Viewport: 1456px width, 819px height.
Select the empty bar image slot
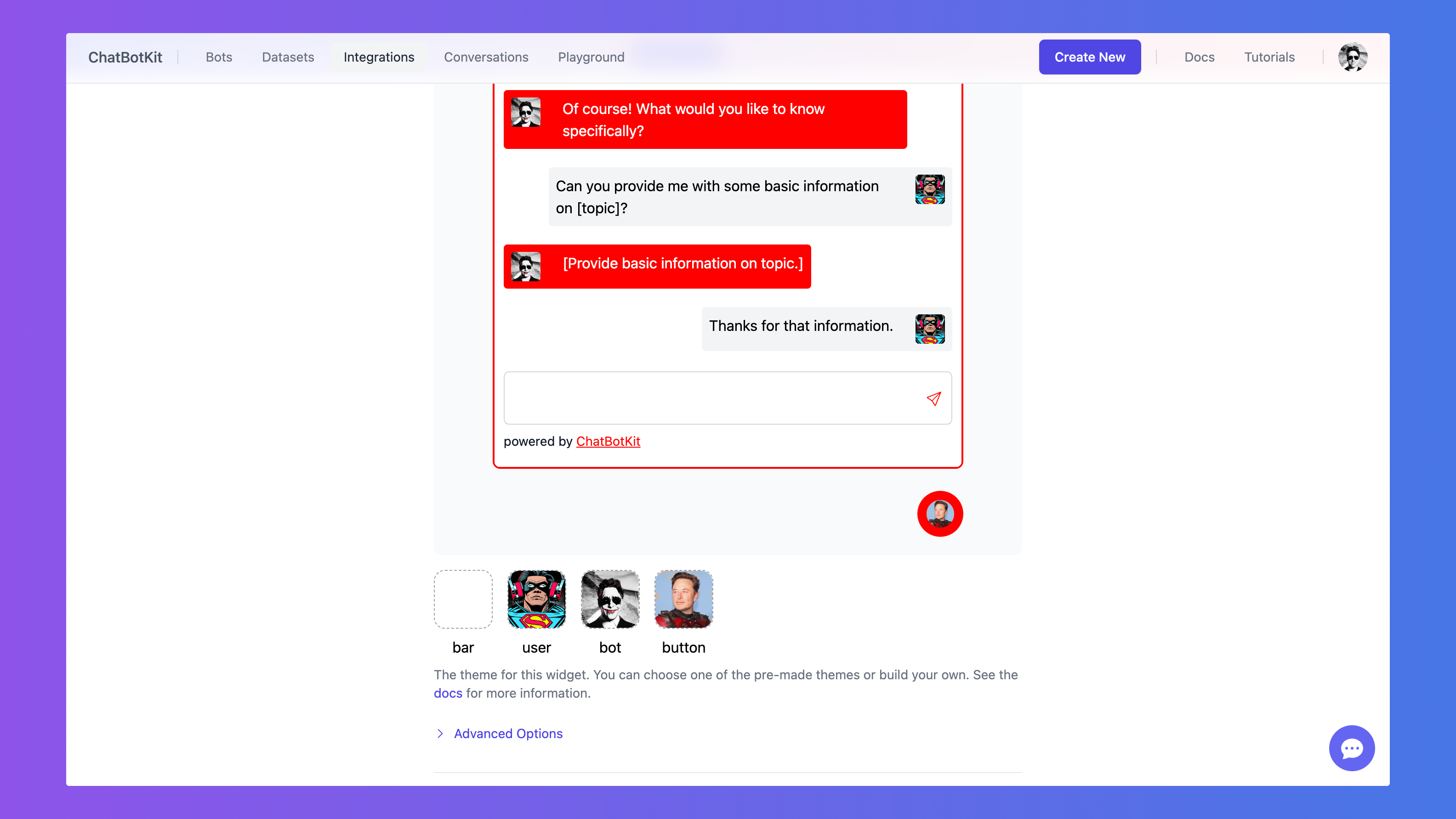[x=463, y=598]
